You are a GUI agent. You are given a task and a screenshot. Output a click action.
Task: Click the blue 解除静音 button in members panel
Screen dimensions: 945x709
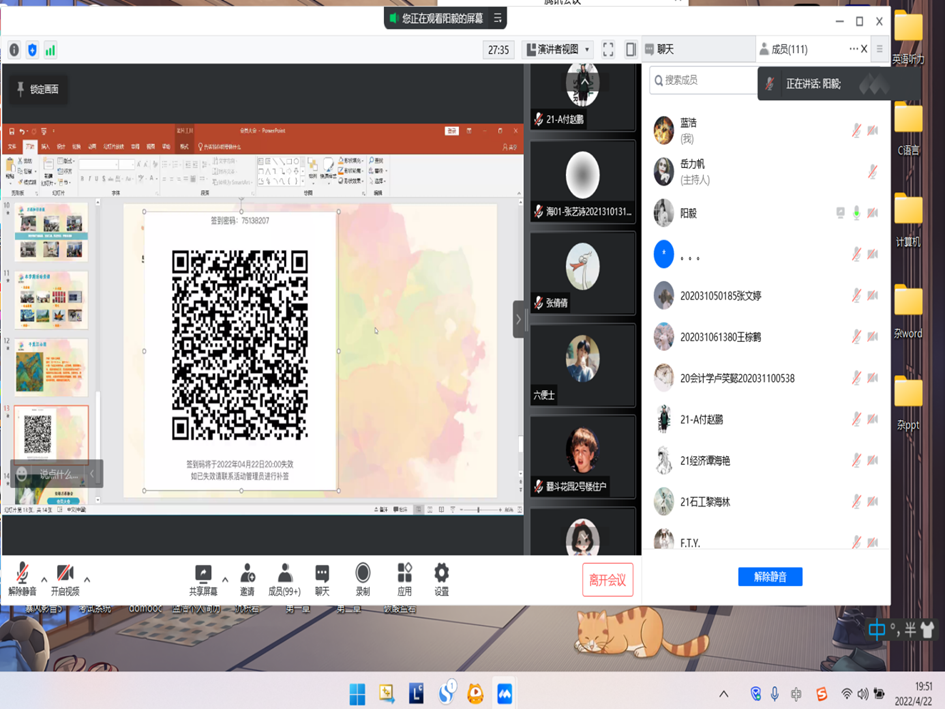[770, 576]
